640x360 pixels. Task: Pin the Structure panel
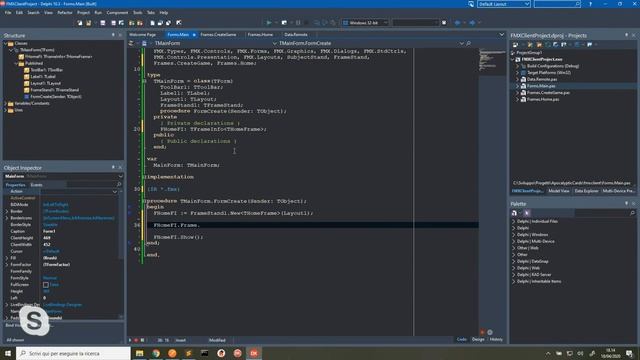(x=113, y=36)
